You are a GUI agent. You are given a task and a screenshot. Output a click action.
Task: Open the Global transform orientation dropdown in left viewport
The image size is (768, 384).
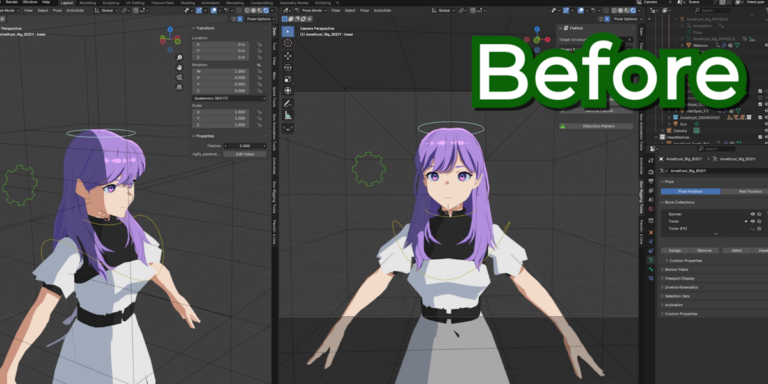(107, 10)
